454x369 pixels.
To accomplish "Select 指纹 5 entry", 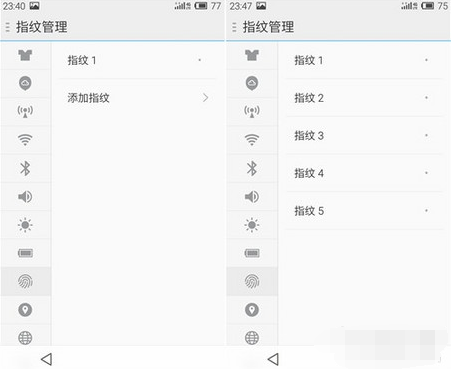I will (309, 211).
